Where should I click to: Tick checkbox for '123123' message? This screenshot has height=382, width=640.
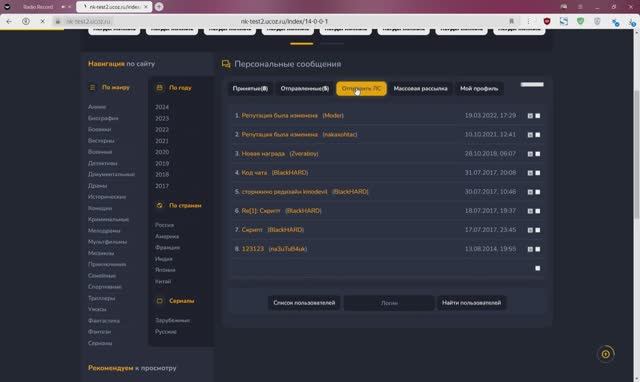click(538, 249)
